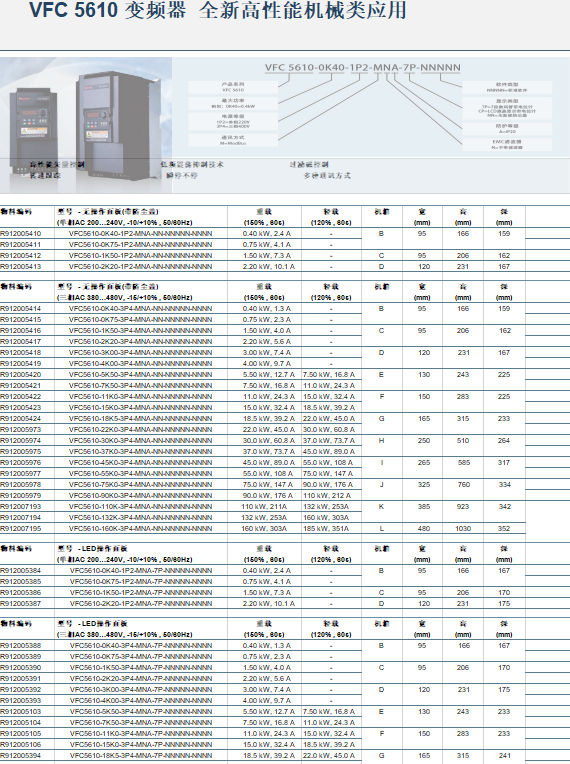Click material number R912005979
The width and height of the screenshot is (570, 764).
(21, 496)
